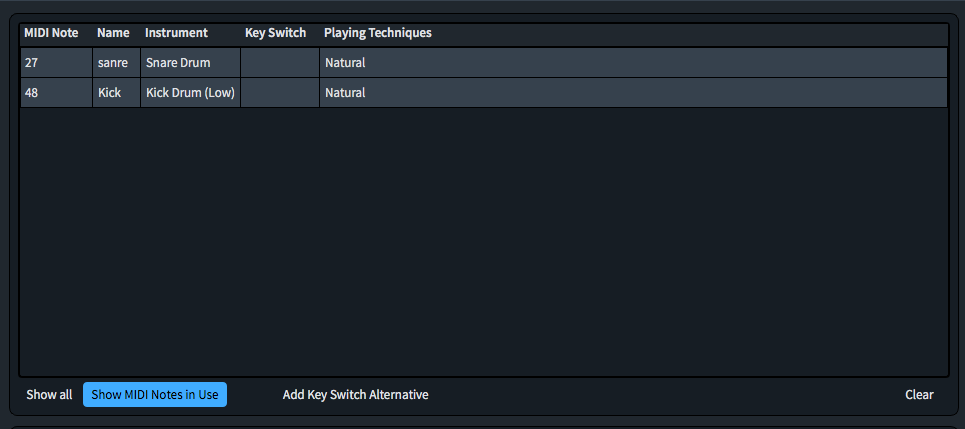Select the MIDI note 27 cell
The image size is (965, 429).
tap(56, 63)
